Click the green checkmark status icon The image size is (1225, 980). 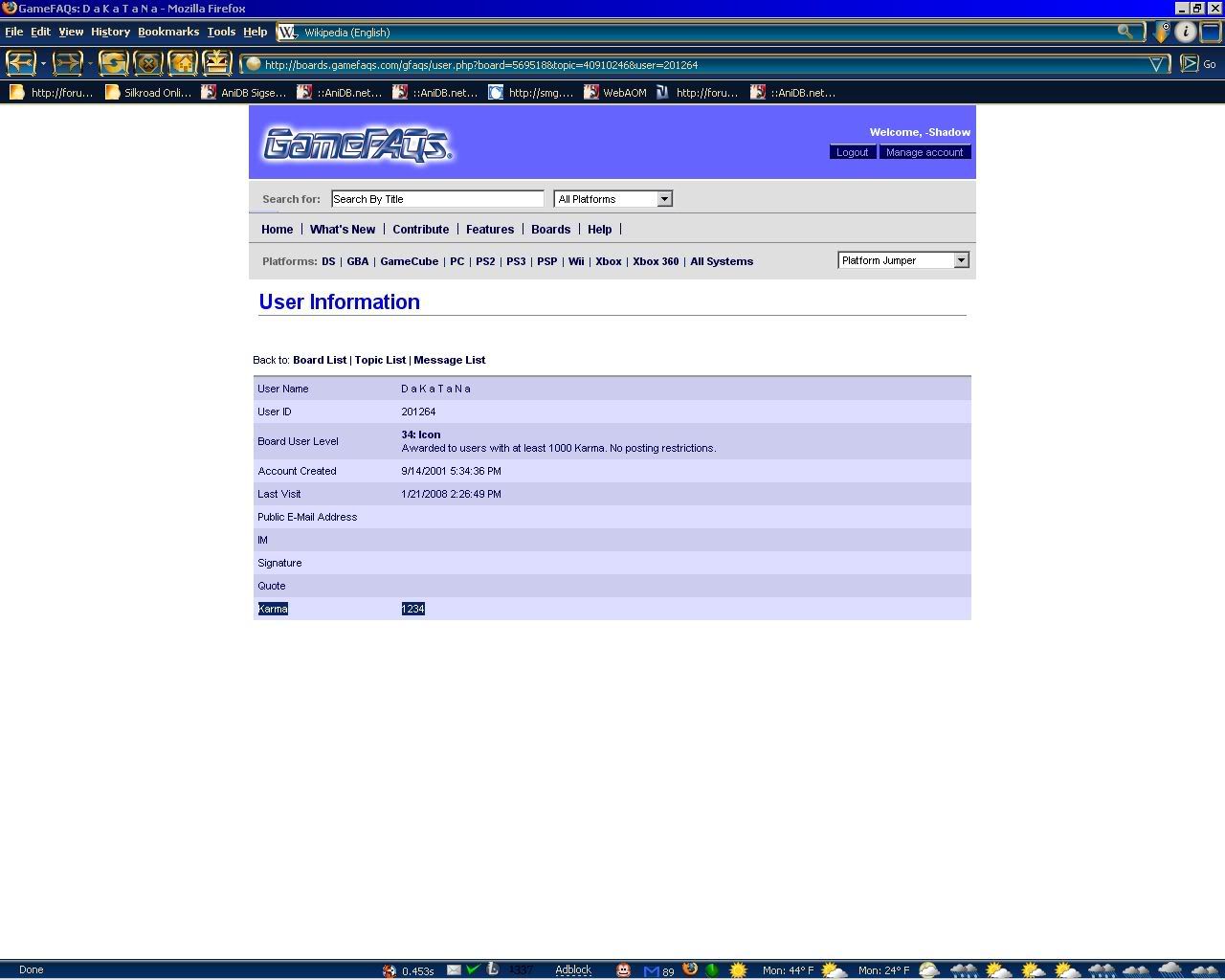pos(473,969)
